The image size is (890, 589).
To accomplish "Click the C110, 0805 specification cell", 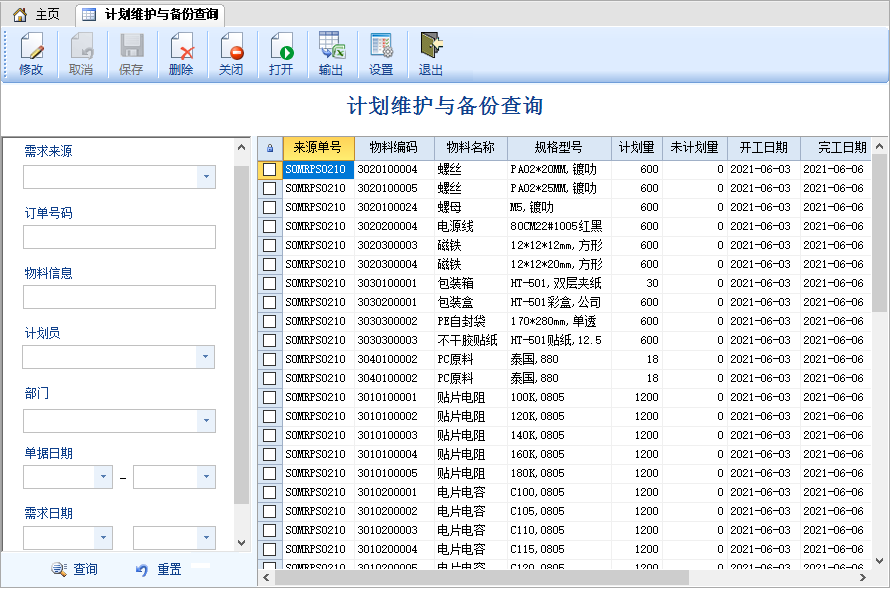I will [x=559, y=531].
